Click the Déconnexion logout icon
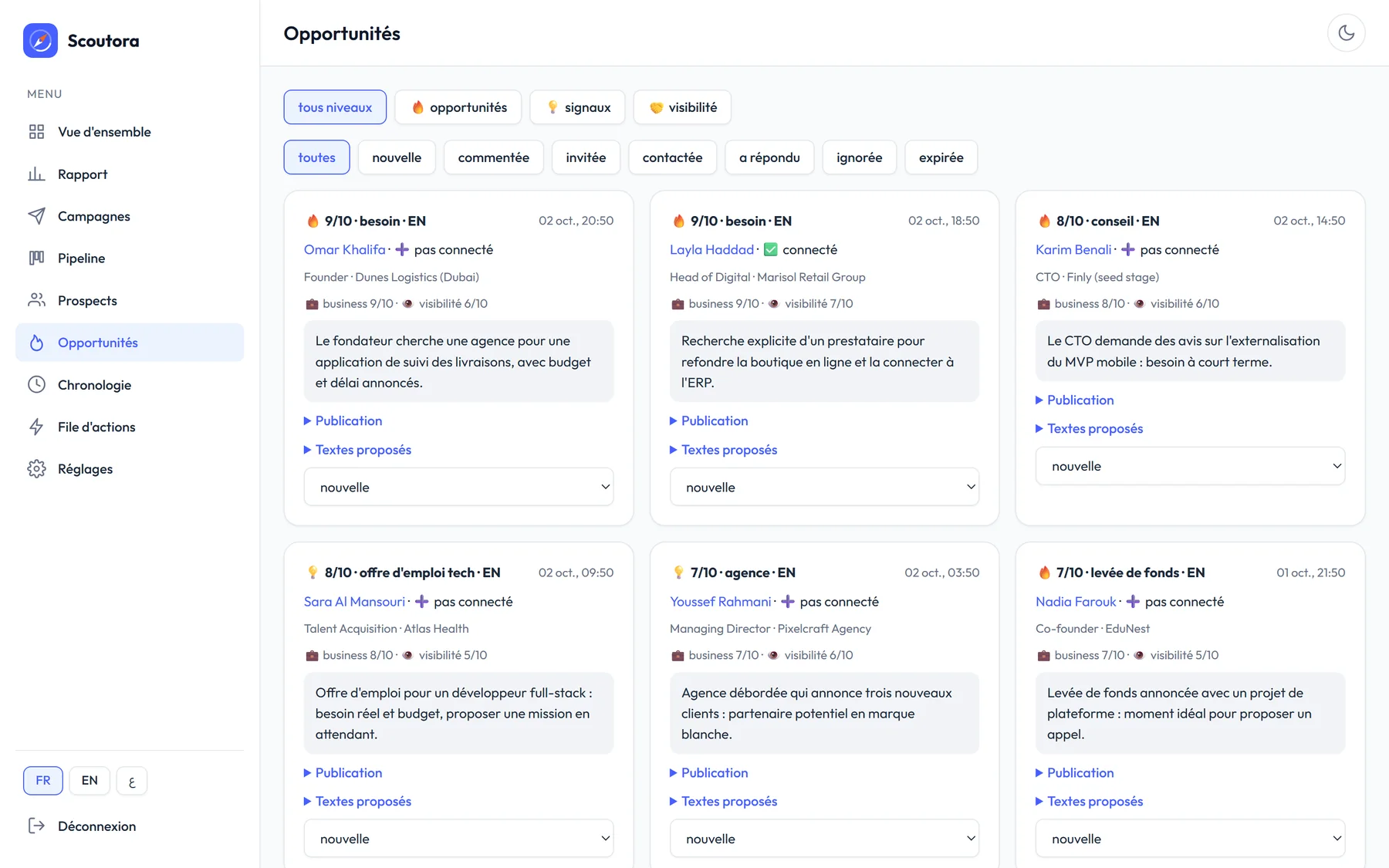Screen dimensions: 1389x868 click(x=36, y=826)
